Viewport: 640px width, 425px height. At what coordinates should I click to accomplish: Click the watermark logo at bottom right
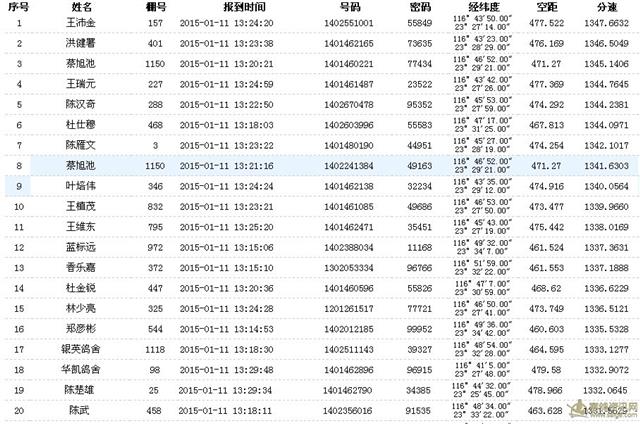click(603, 409)
